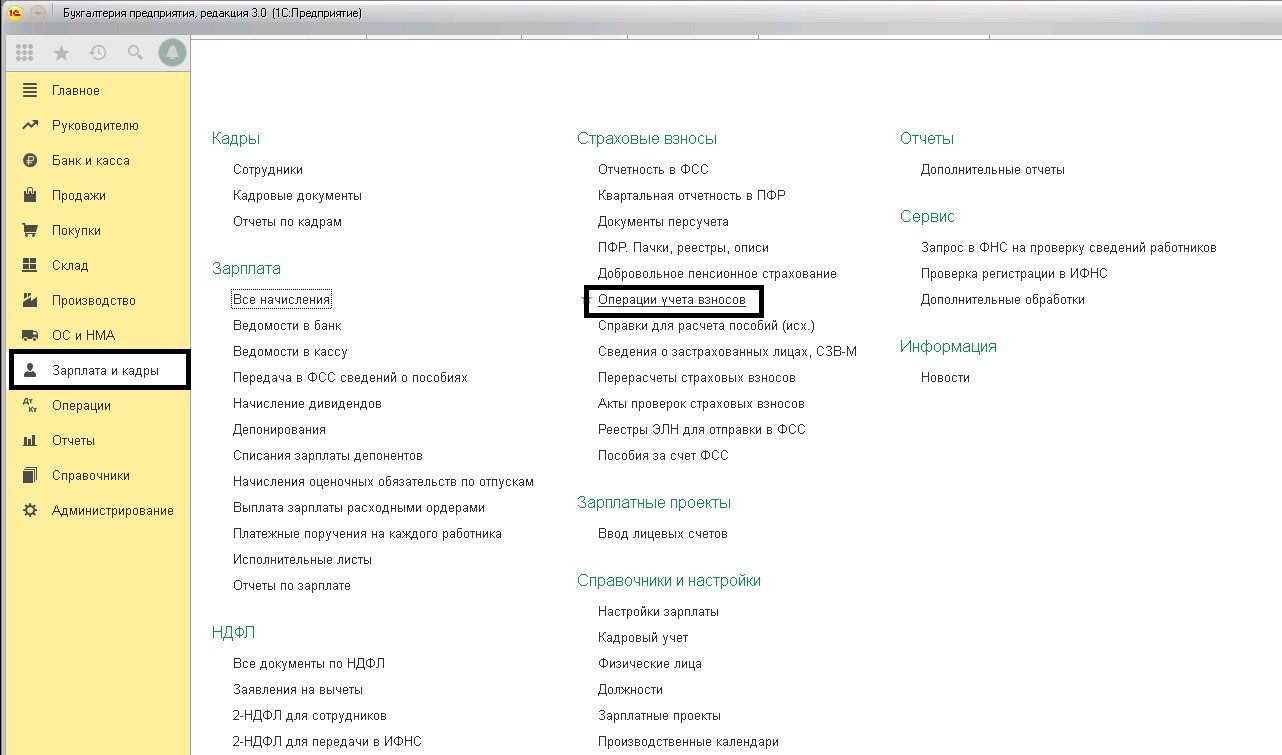Click the ruble icon for Банк и касса
The width and height of the screenshot is (1282, 755).
pyautogui.click(x=30, y=160)
